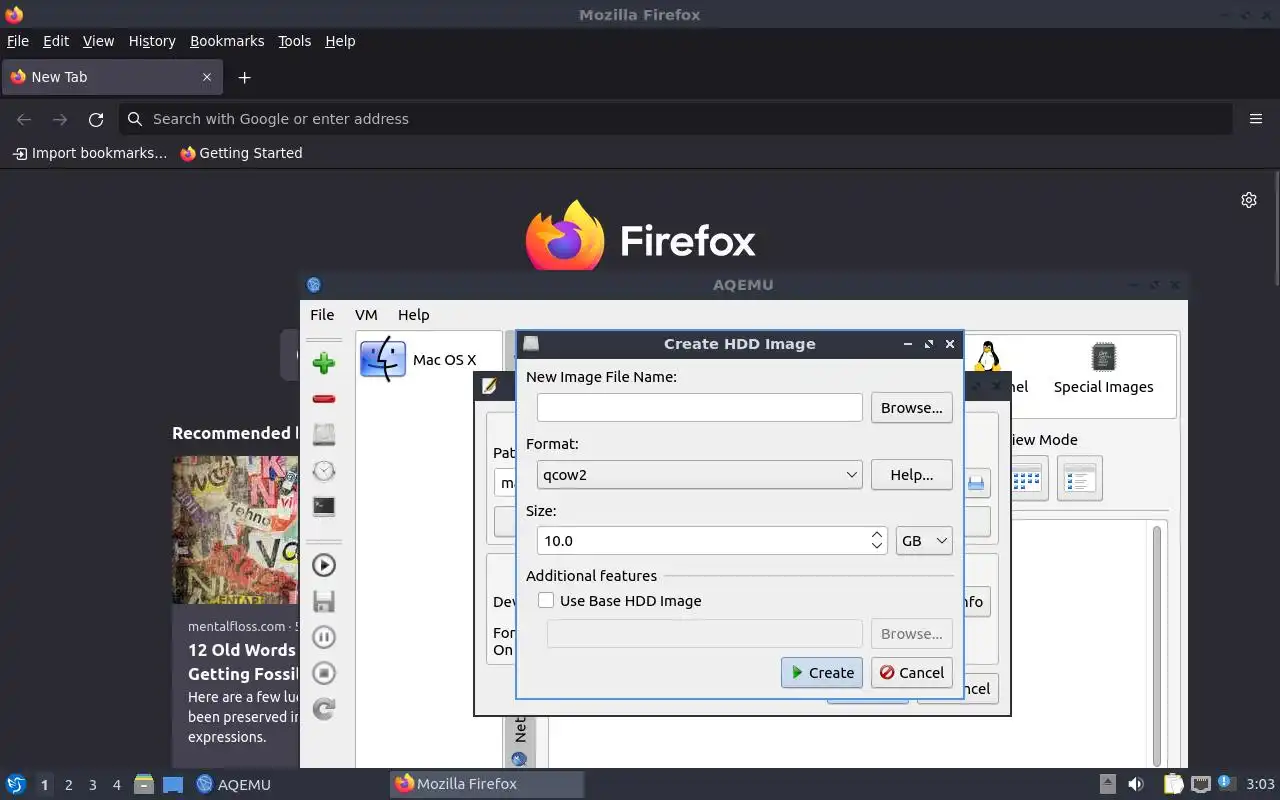The height and width of the screenshot is (800, 1280).
Task: Open the Firefox Tools menu
Action: click(x=294, y=41)
